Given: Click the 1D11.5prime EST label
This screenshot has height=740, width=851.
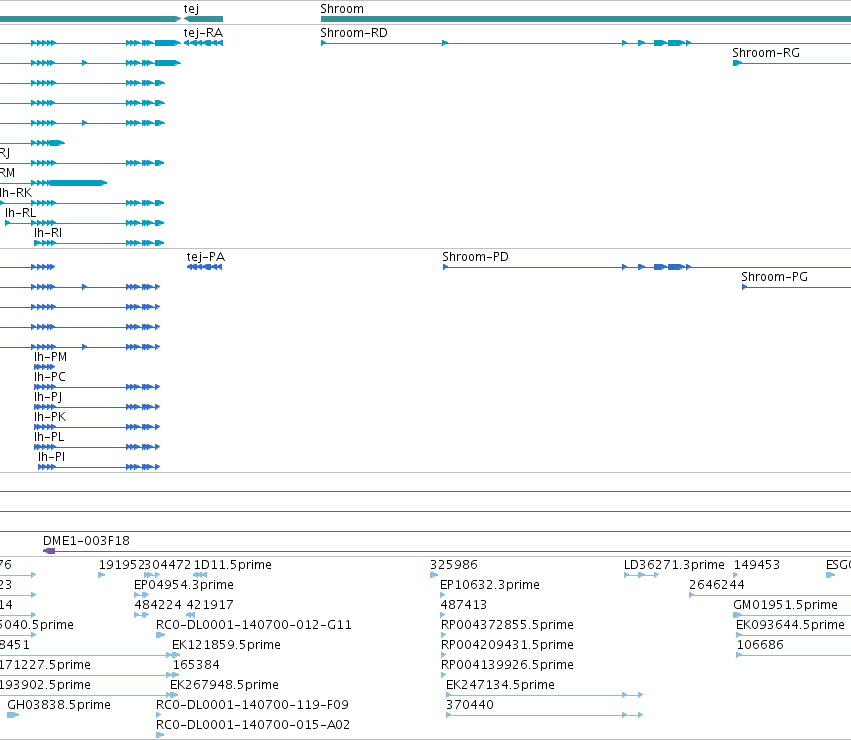Looking at the screenshot, I should pos(233,565).
